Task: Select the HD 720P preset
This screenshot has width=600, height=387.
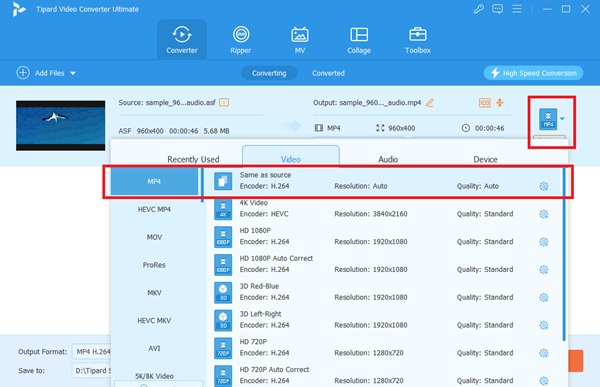Action: [383, 348]
